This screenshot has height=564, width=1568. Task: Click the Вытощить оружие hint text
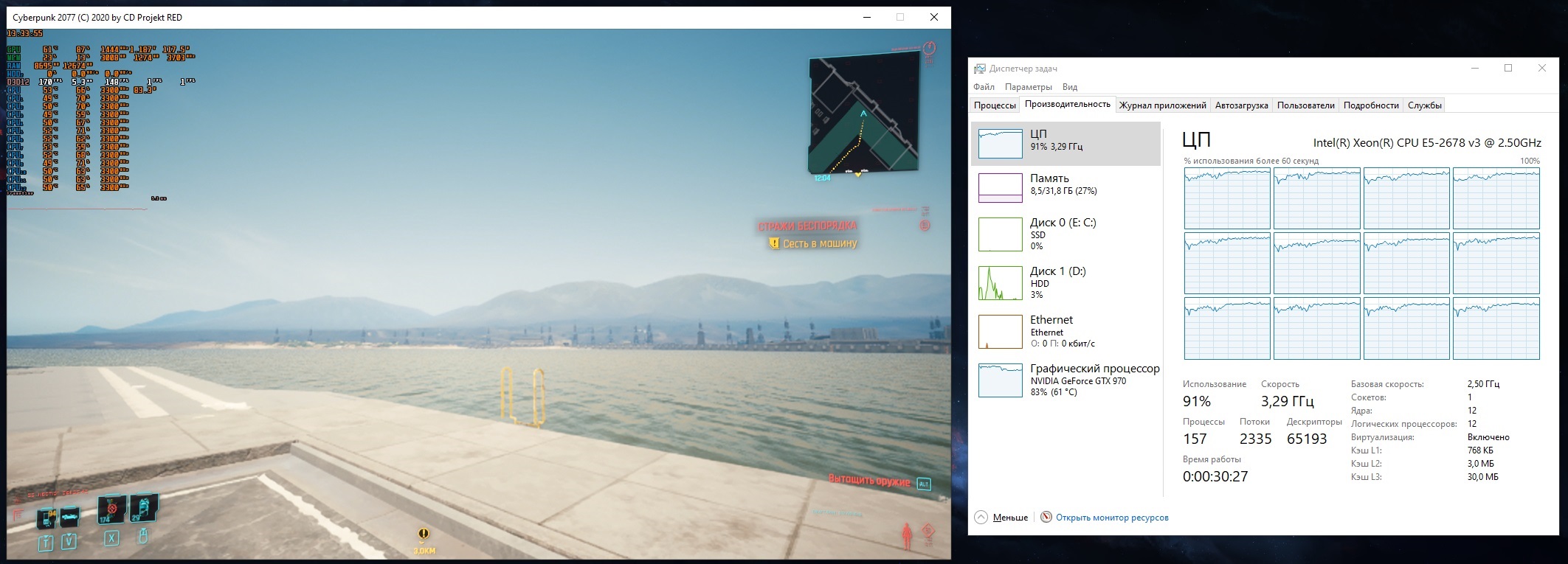pyautogui.click(x=869, y=481)
